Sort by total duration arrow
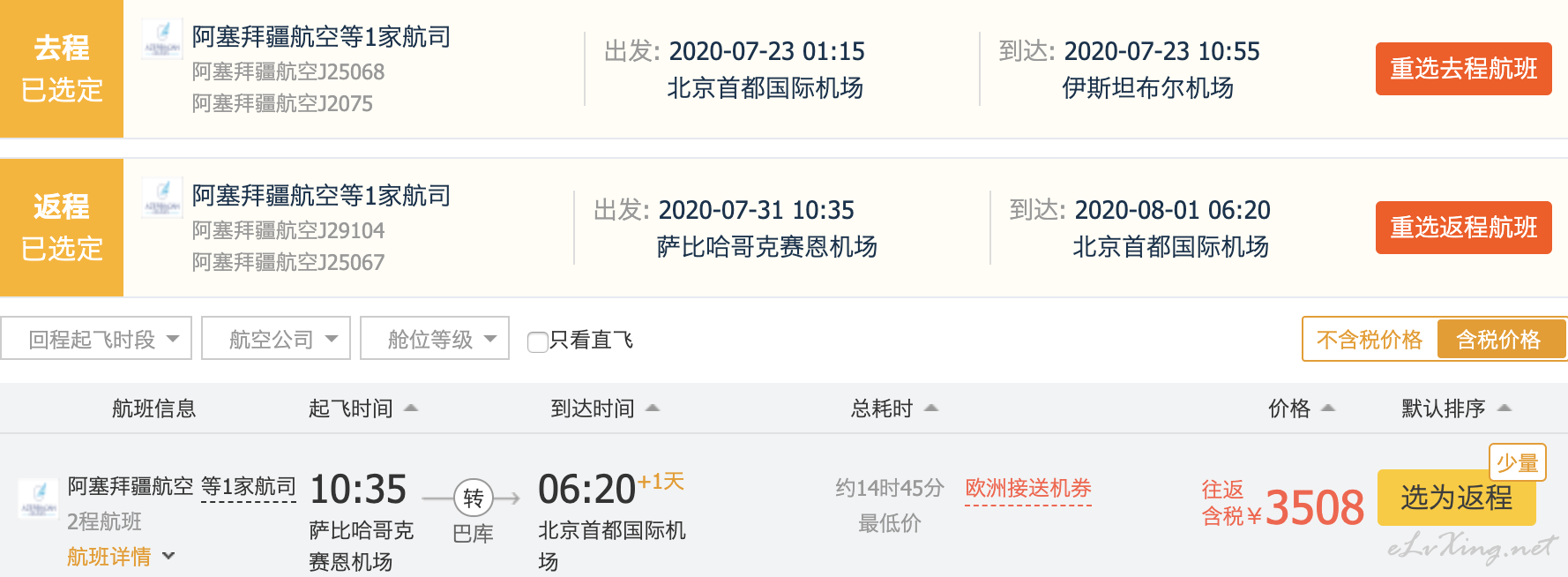 coord(931,408)
